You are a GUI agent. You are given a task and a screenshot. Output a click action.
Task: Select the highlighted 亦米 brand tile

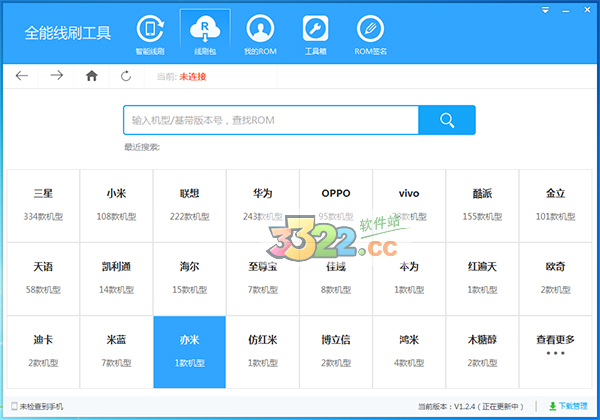(x=189, y=352)
